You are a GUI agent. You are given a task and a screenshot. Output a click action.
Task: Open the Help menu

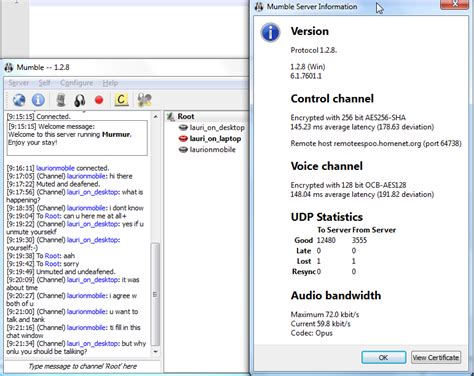110,83
